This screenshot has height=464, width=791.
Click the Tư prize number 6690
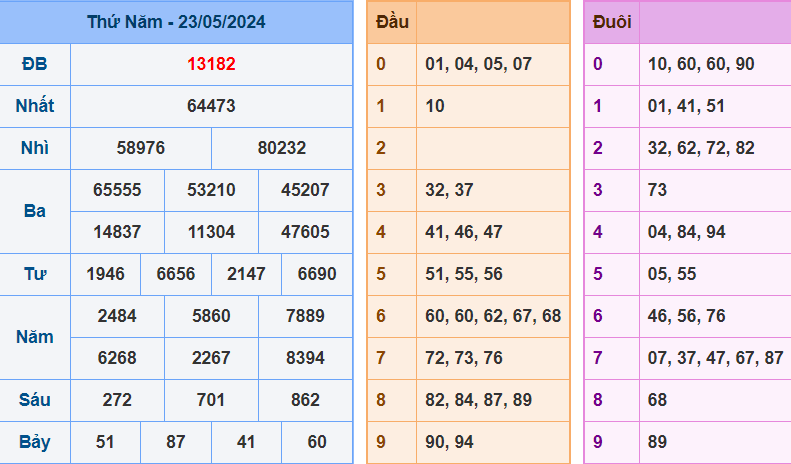point(317,274)
